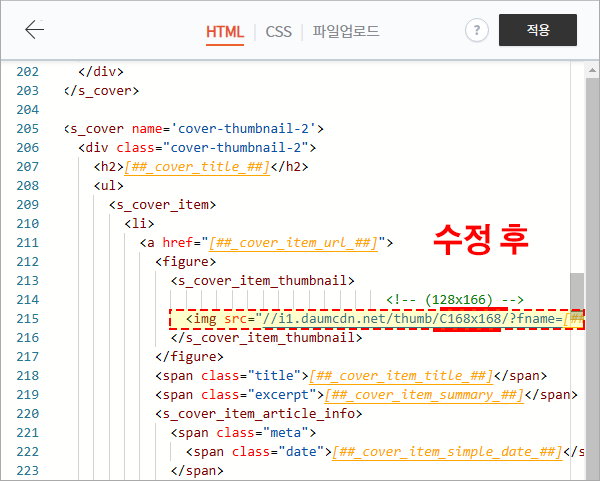The width and height of the screenshot is (600, 481).
Task: Click the span class="meta" line
Action: (x=243, y=433)
